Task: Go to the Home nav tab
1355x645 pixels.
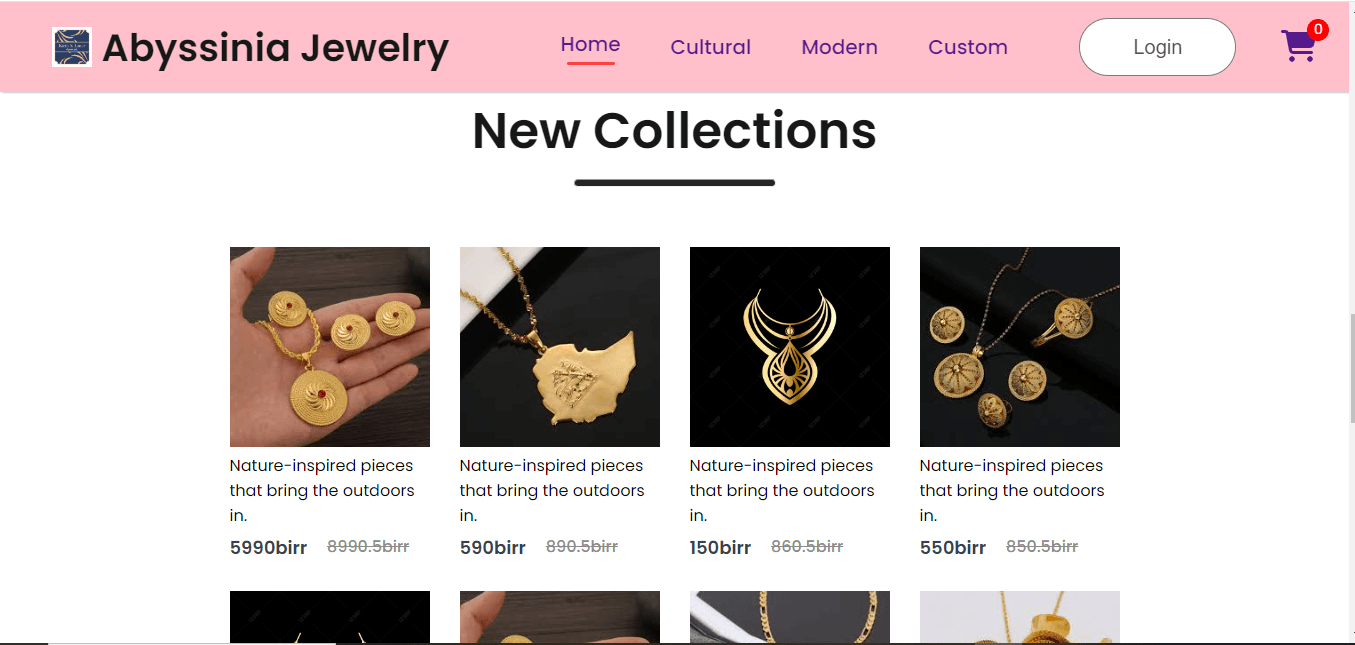Action: [590, 45]
